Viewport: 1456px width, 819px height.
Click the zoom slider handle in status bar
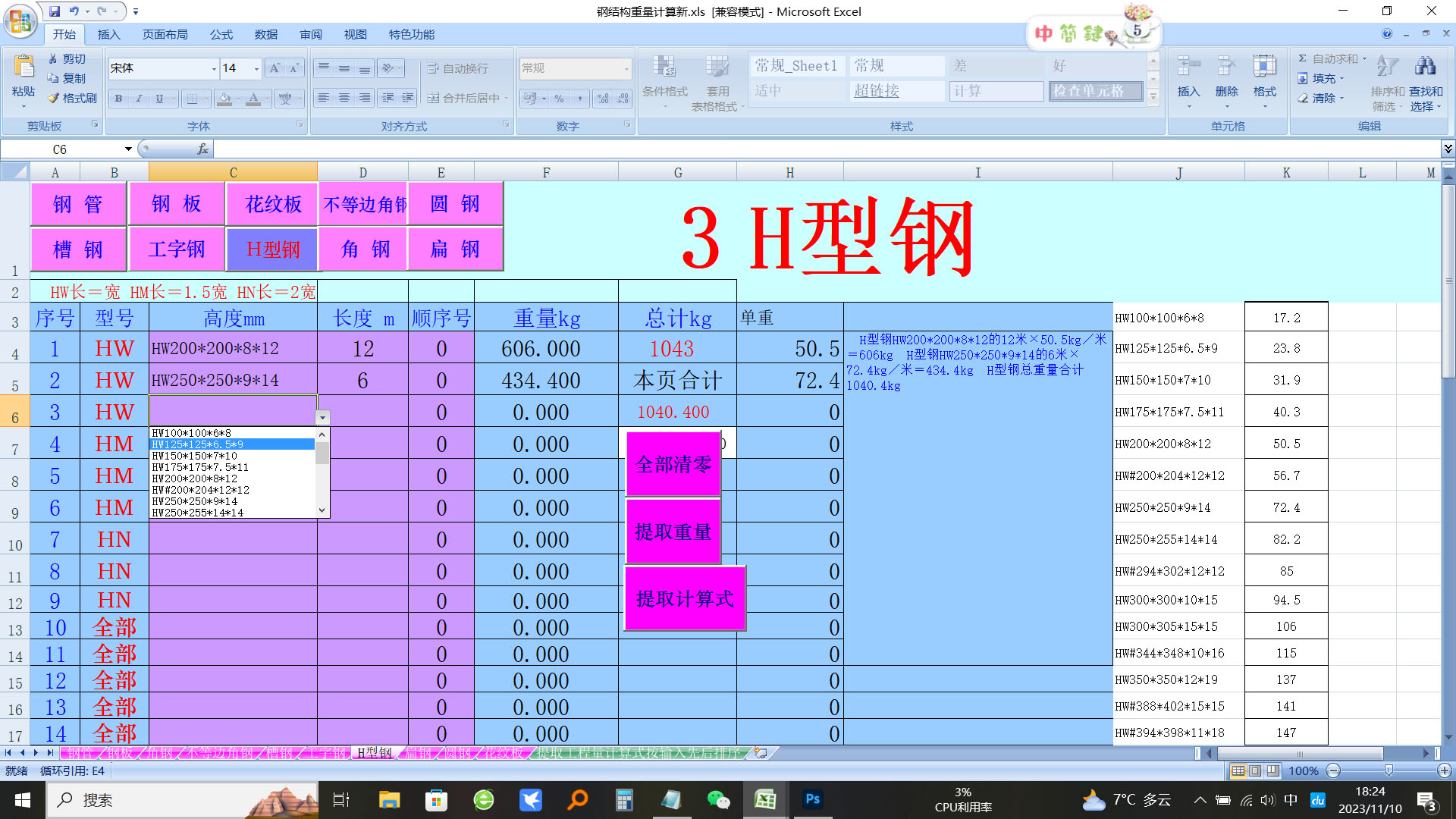click(x=1389, y=770)
